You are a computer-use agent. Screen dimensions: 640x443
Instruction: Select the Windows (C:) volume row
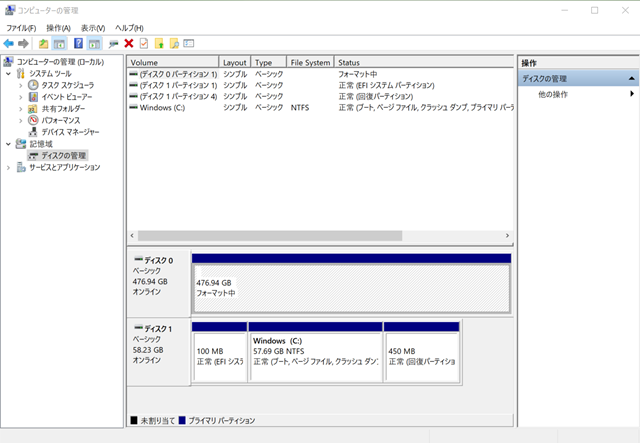tap(320, 107)
